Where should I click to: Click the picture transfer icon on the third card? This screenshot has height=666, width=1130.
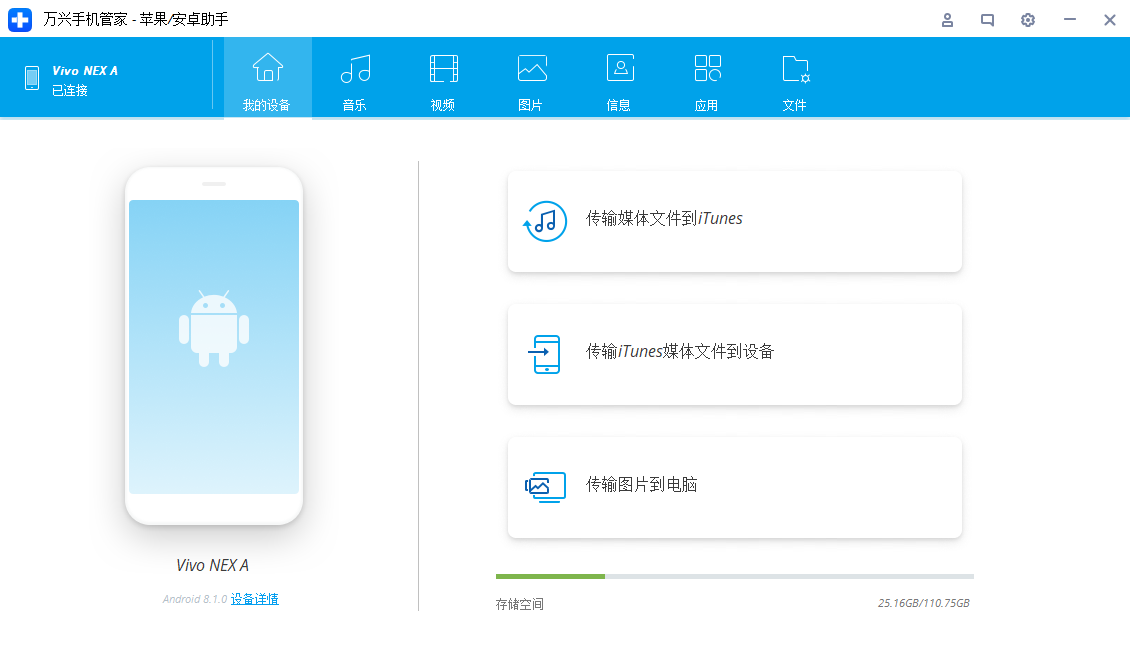click(546, 487)
